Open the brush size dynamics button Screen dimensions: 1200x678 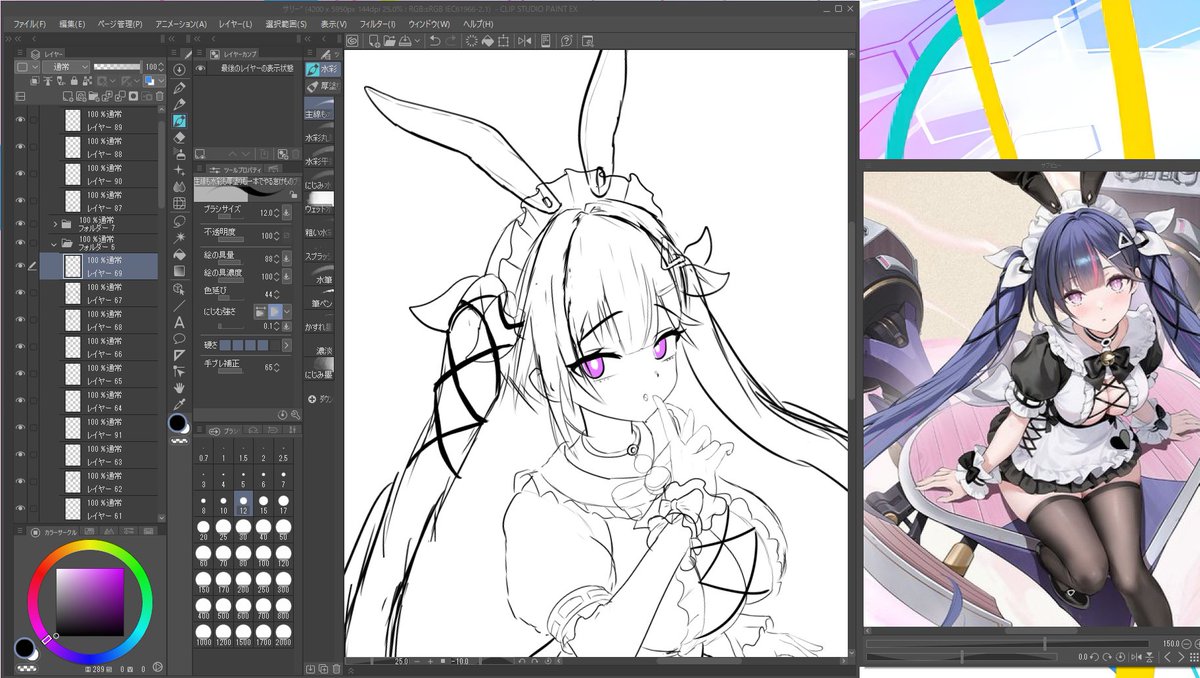[x=287, y=212]
